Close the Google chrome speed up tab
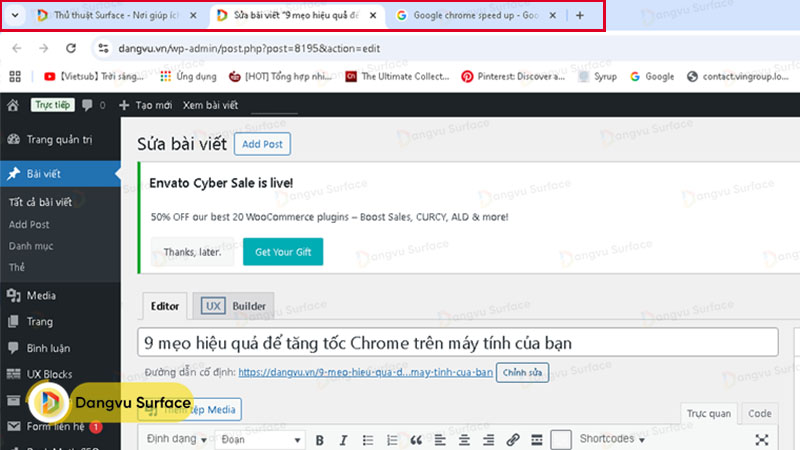This screenshot has height=450, width=800. 553,15
